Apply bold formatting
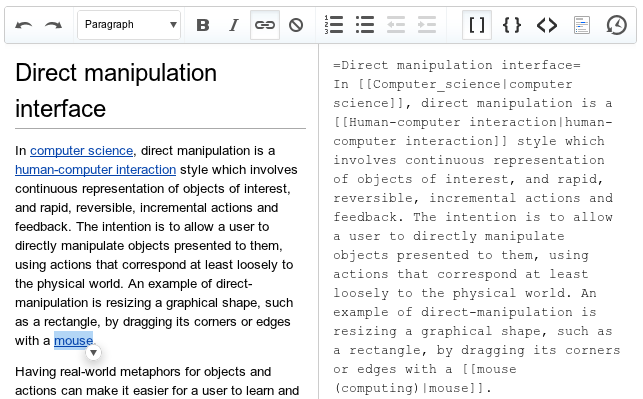The height and width of the screenshot is (399, 643). (203, 25)
